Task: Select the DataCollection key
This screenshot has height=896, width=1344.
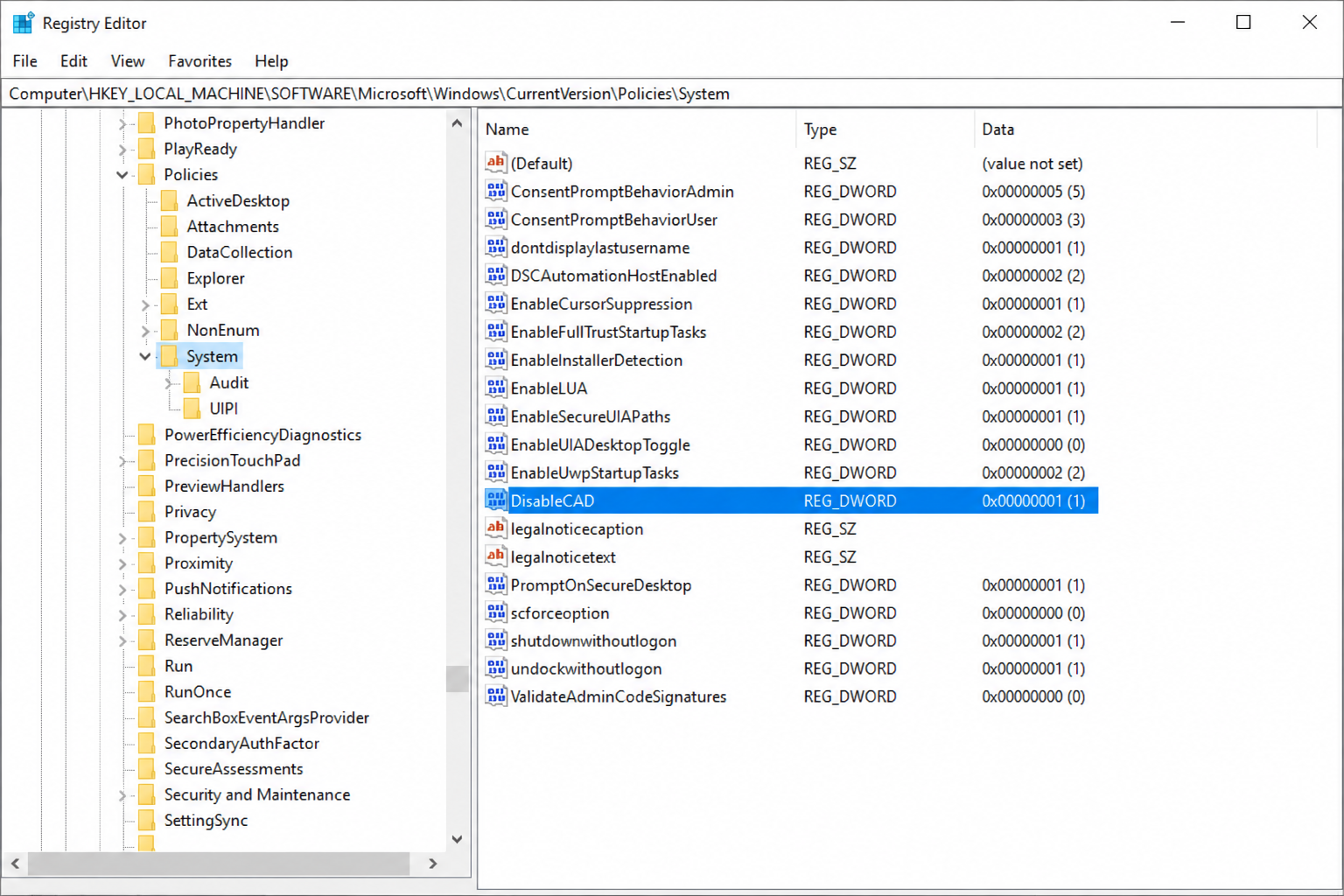Action: (240, 252)
